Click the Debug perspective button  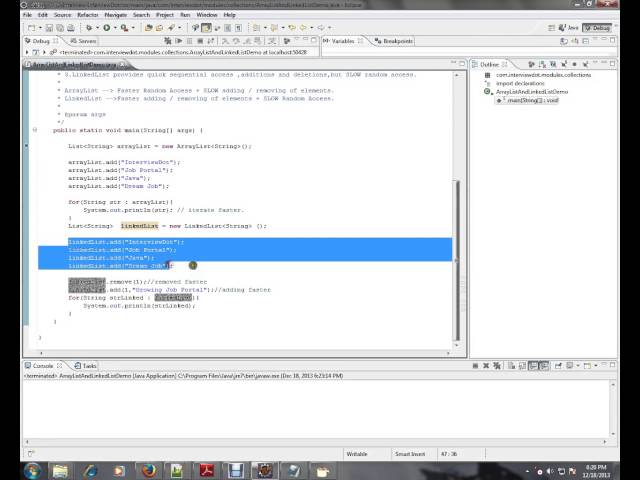597,28
